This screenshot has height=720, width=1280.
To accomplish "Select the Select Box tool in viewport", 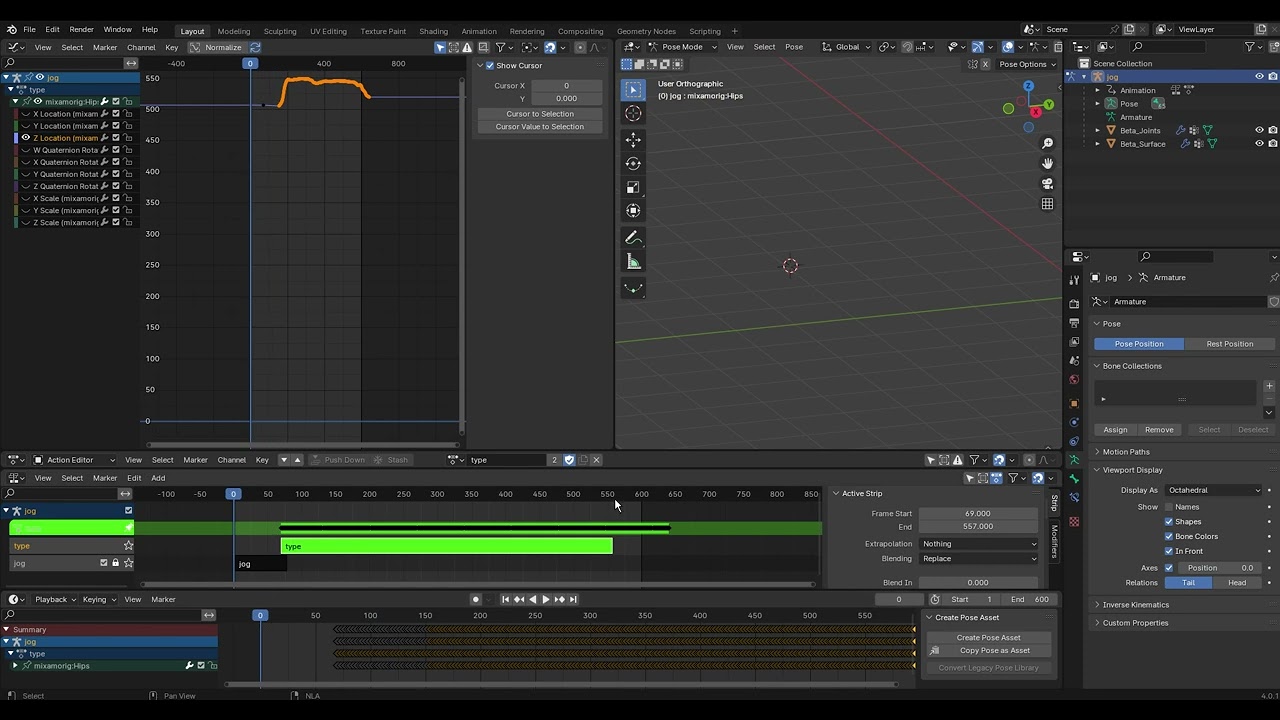I will [633, 89].
